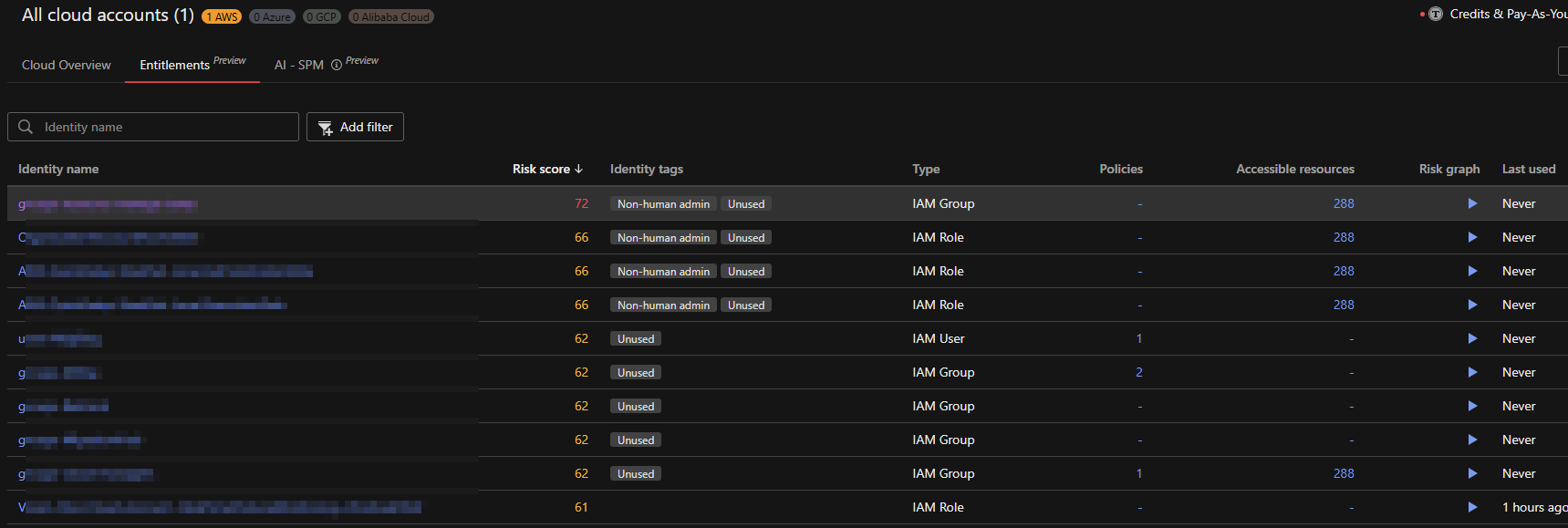Image resolution: width=1568 pixels, height=528 pixels.
Task: Click the 0 GCP badge
Action: (x=321, y=16)
